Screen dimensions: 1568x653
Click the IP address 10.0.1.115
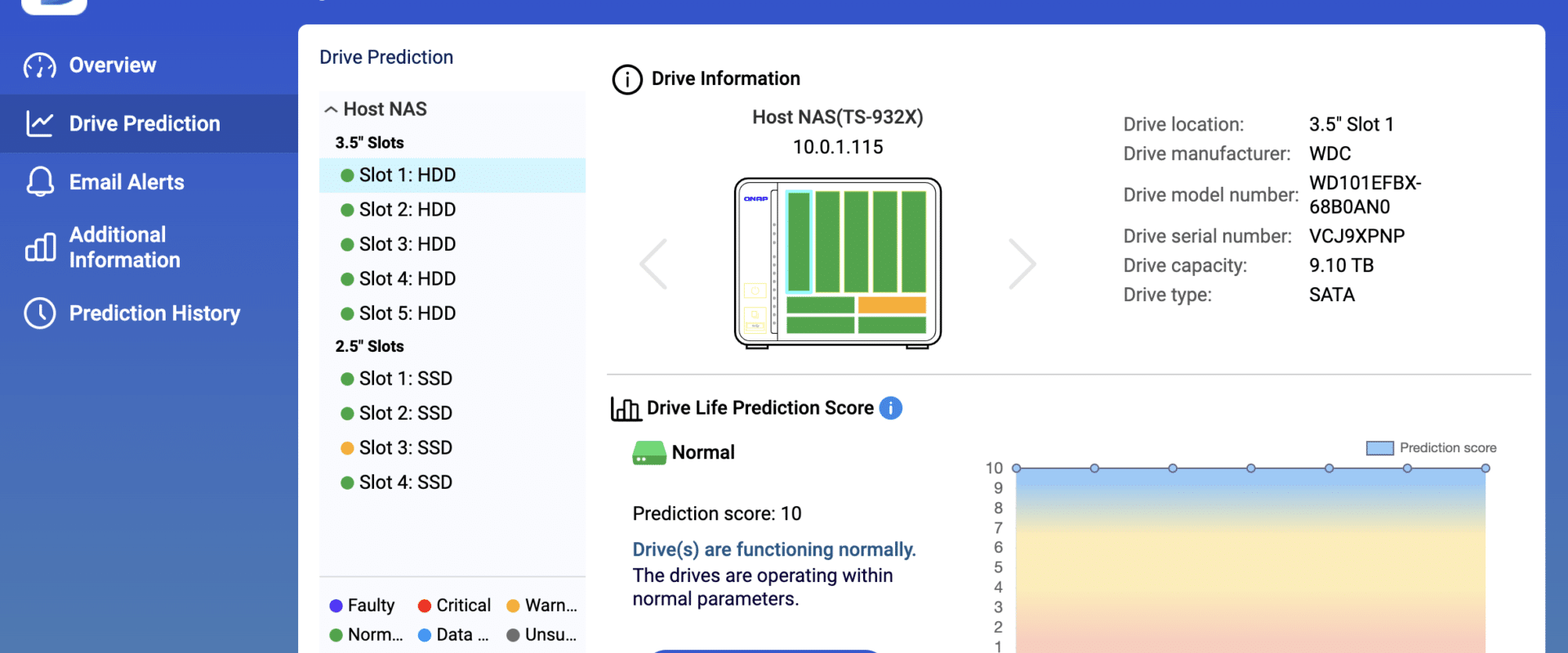tap(838, 147)
